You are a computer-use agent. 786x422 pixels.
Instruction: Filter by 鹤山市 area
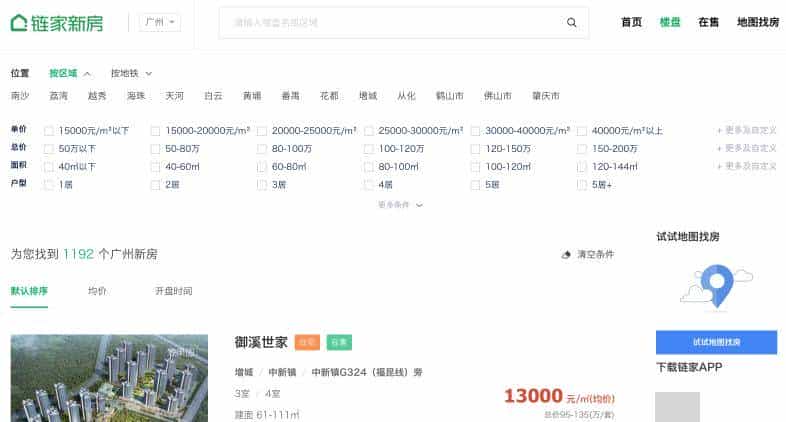click(x=450, y=96)
